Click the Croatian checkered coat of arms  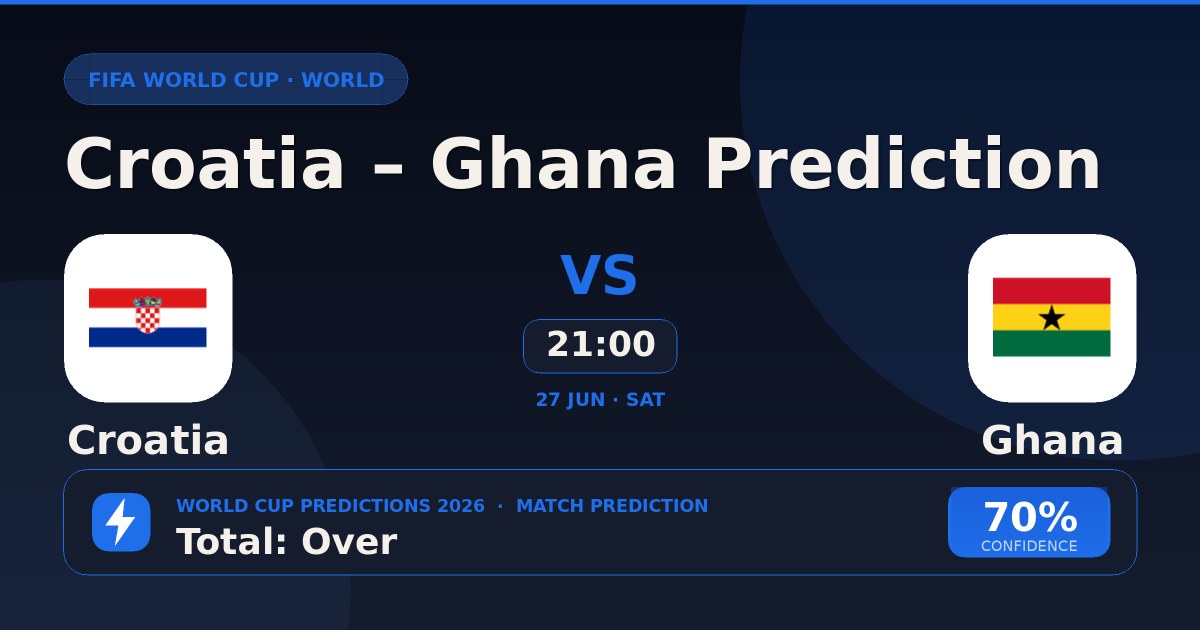pyautogui.click(x=148, y=315)
